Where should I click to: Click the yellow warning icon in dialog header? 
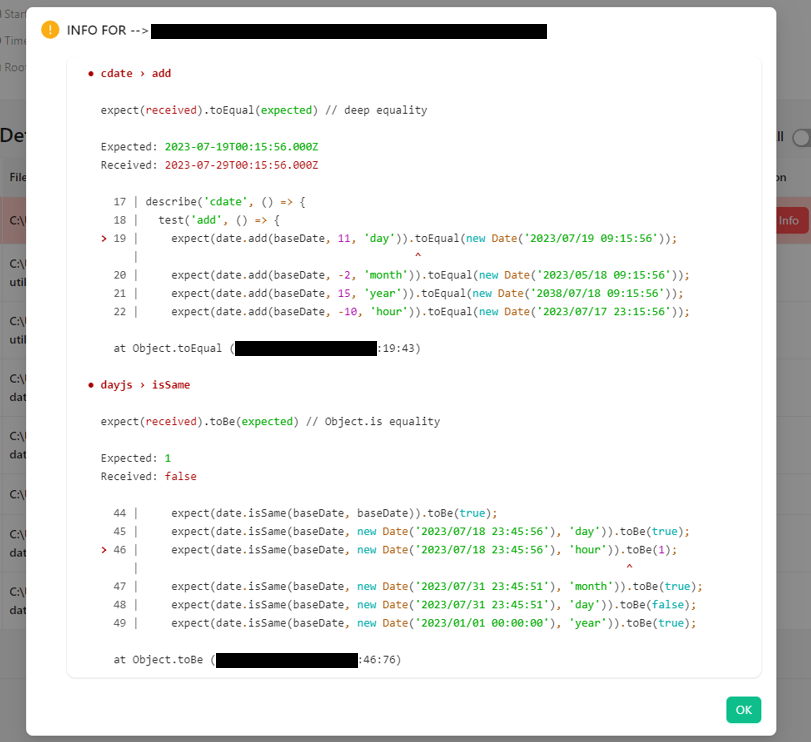[49, 30]
